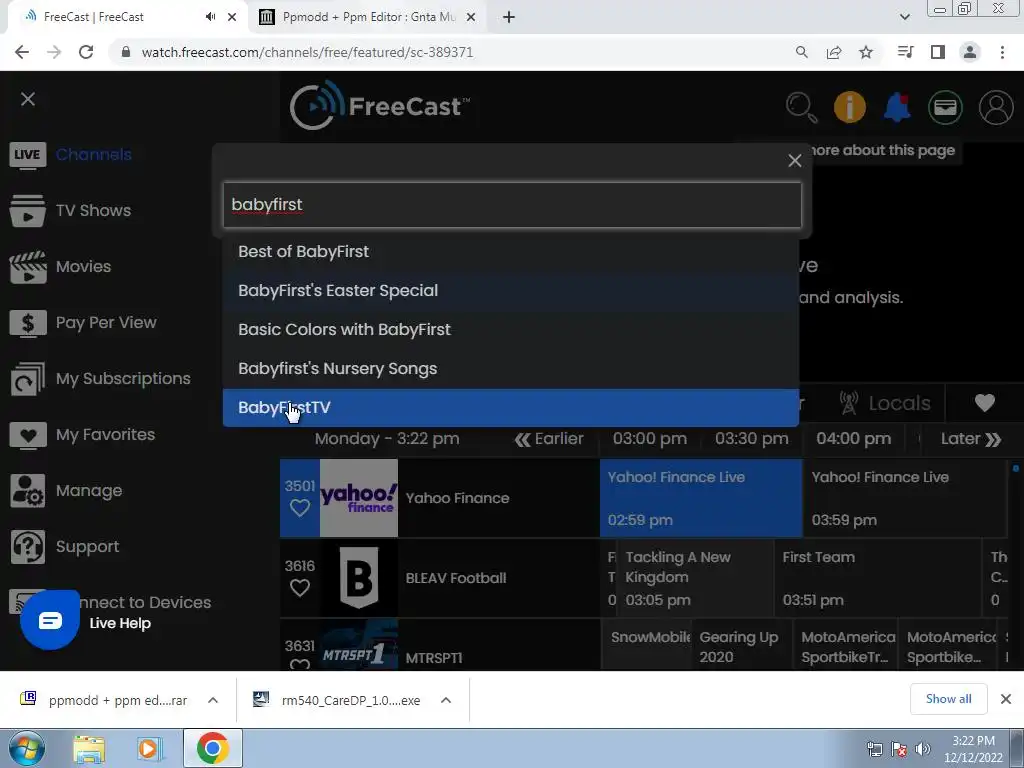The image size is (1024, 768).
Task: Click the BLEAV Football channel logo
Action: pyautogui.click(x=359, y=578)
